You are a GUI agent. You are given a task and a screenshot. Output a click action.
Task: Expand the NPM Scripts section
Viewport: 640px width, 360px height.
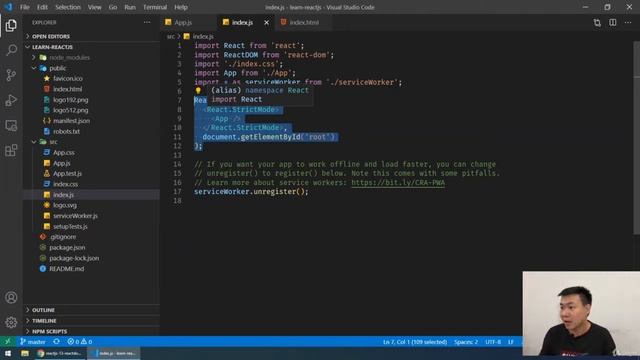(x=49, y=331)
